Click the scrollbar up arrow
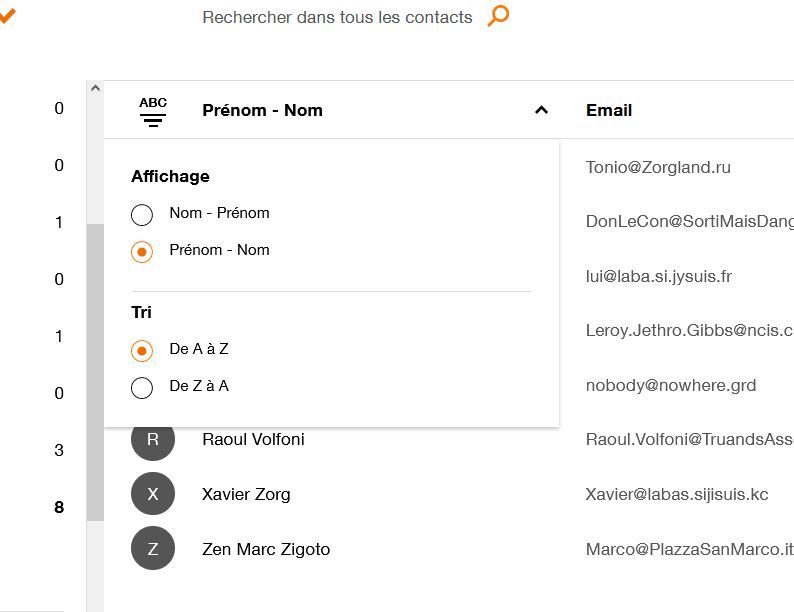Screen dimensions: 794x612 click(x=95, y=88)
